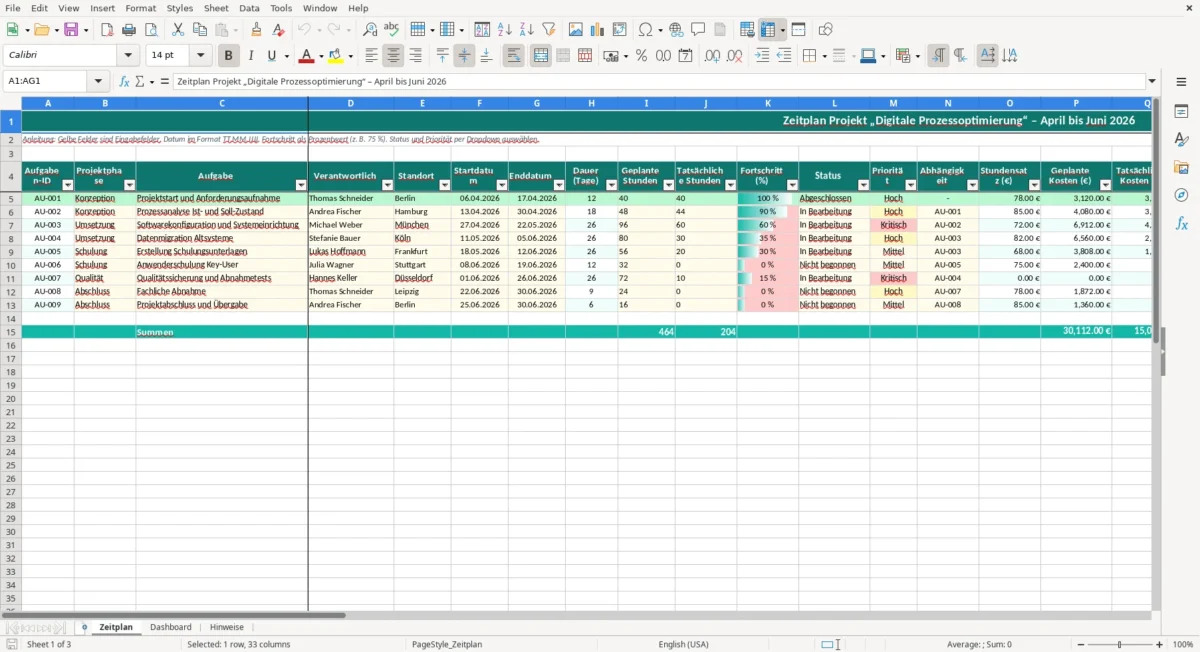Open Borders dropdown arrow
The image size is (1200, 652).
(824, 56)
